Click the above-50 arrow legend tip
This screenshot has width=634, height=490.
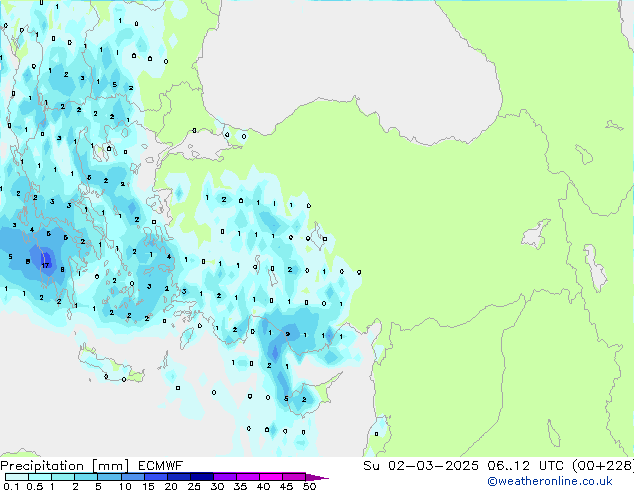(x=317, y=477)
